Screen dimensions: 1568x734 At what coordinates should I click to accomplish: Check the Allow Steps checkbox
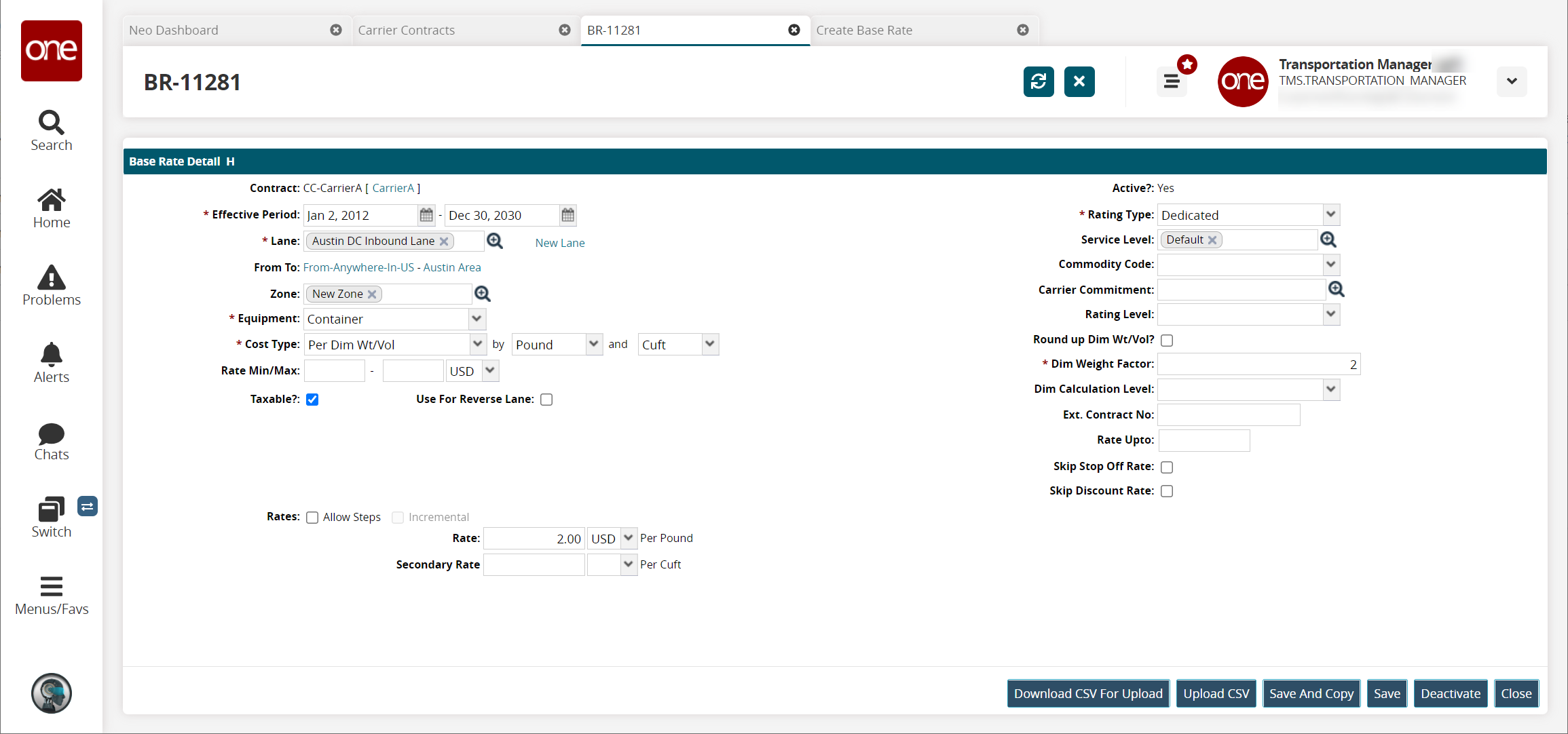312,518
